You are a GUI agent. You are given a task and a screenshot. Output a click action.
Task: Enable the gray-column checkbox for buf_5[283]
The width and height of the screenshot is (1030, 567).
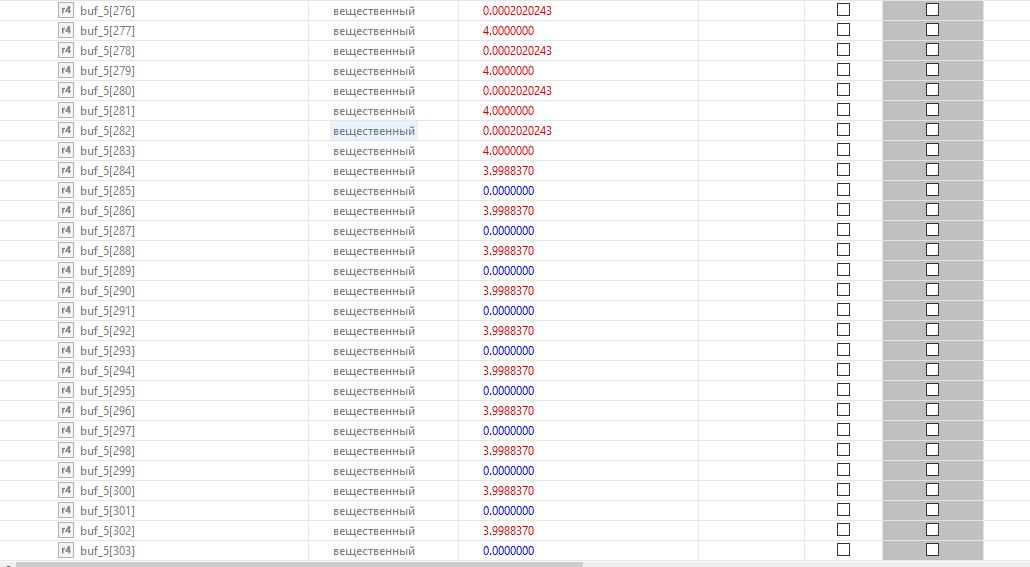(x=932, y=150)
